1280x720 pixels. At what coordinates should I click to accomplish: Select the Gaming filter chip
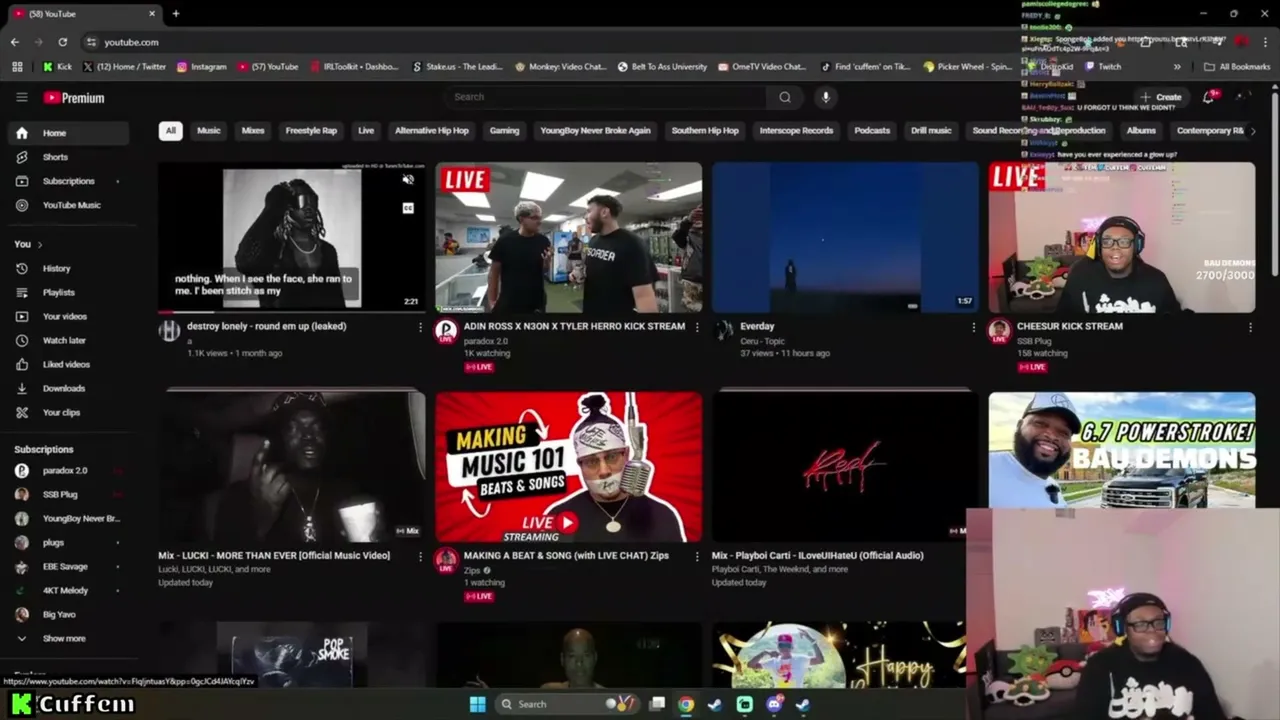(x=504, y=131)
